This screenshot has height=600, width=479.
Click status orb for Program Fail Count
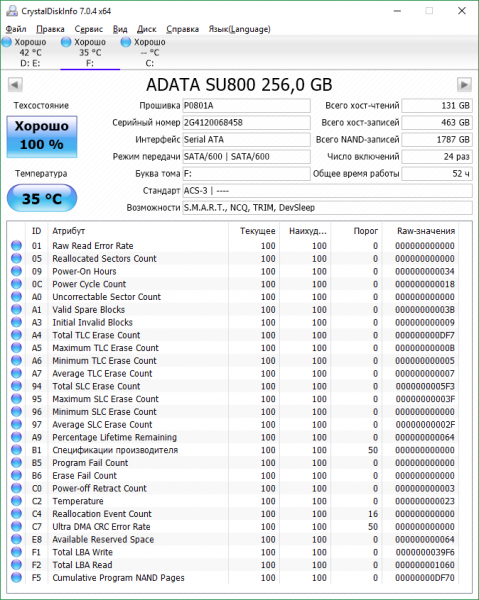click(16, 463)
